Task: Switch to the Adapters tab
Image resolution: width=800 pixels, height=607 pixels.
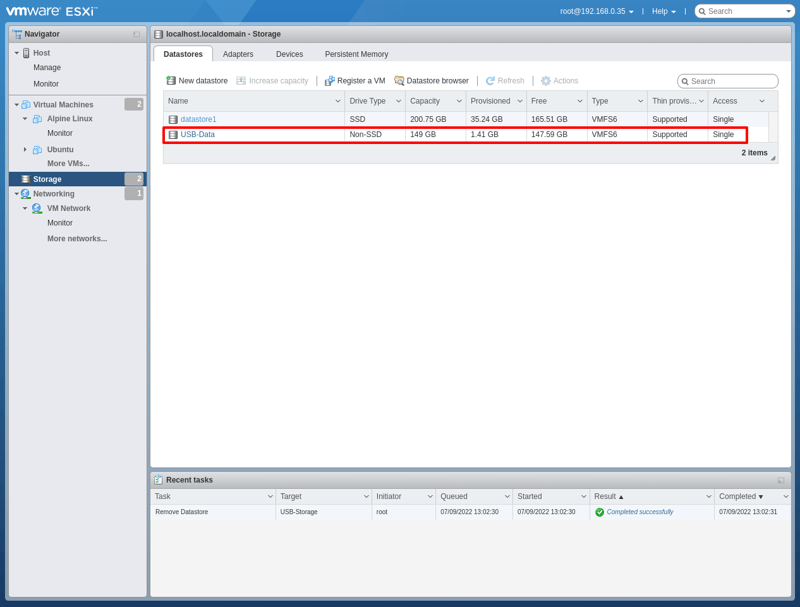Action: click(x=238, y=54)
